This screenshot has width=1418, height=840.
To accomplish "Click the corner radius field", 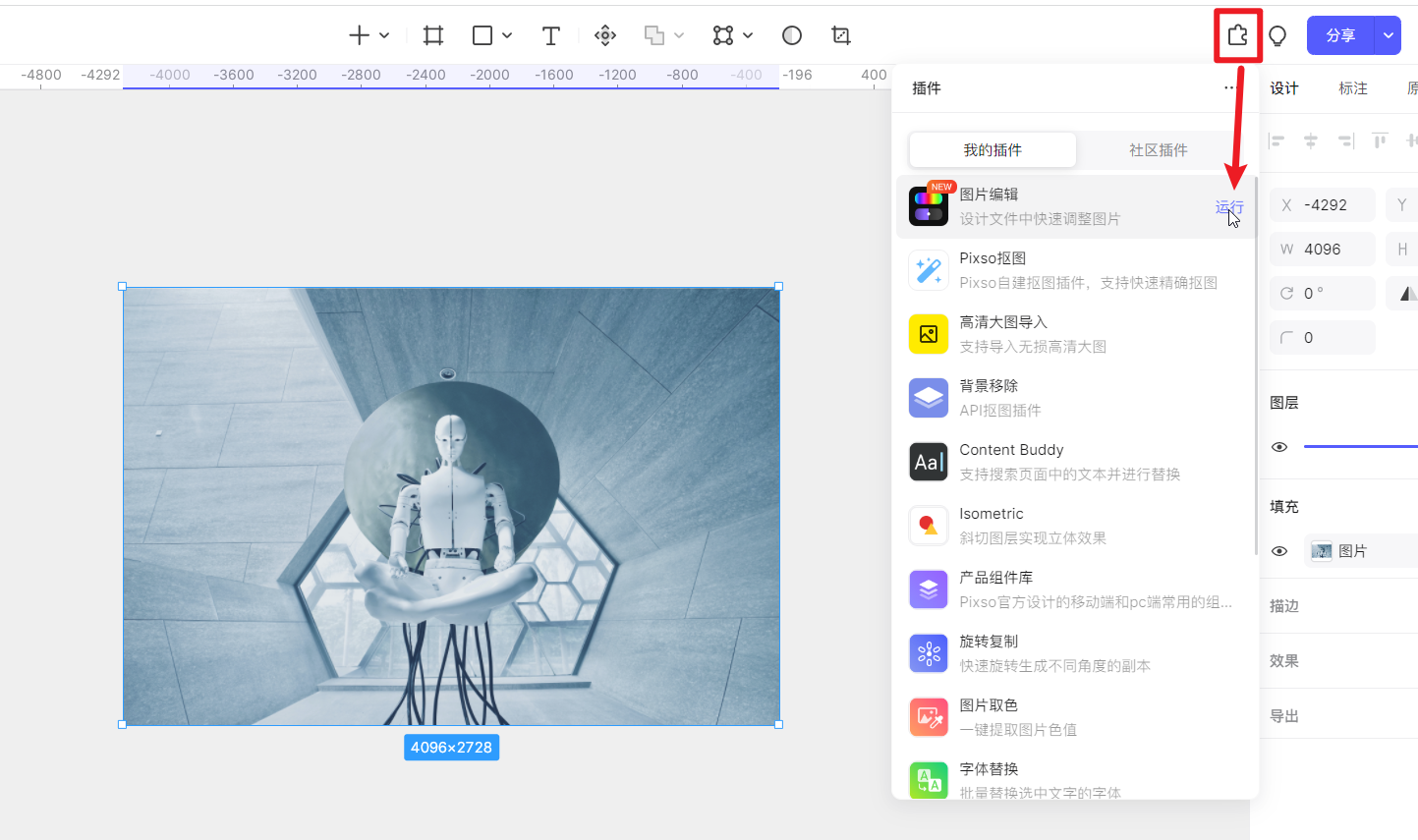I will [x=1323, y=338].
